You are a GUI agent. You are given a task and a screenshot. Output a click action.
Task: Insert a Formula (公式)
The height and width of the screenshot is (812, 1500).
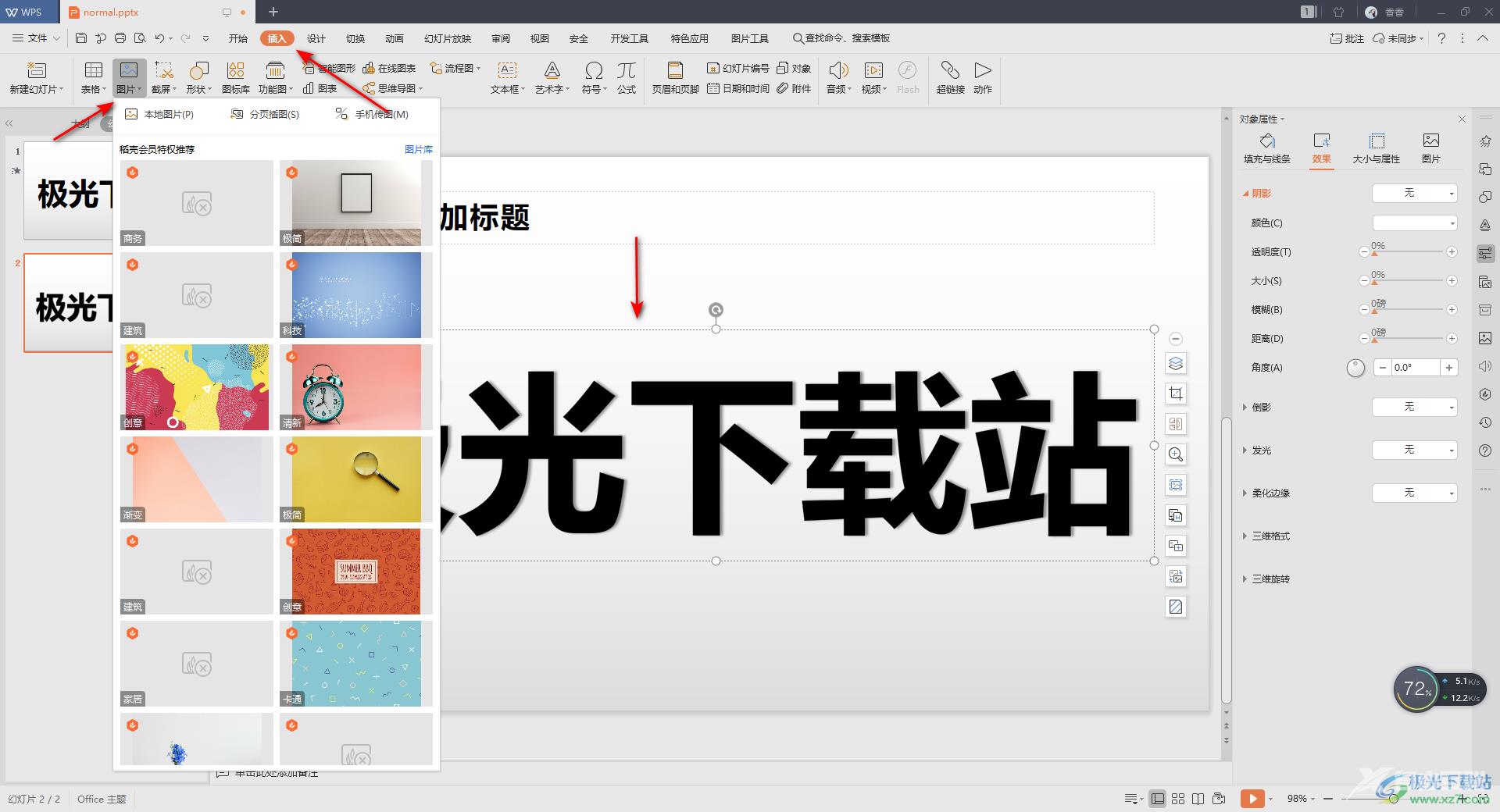pyautogui.click(x=627, y=78)
